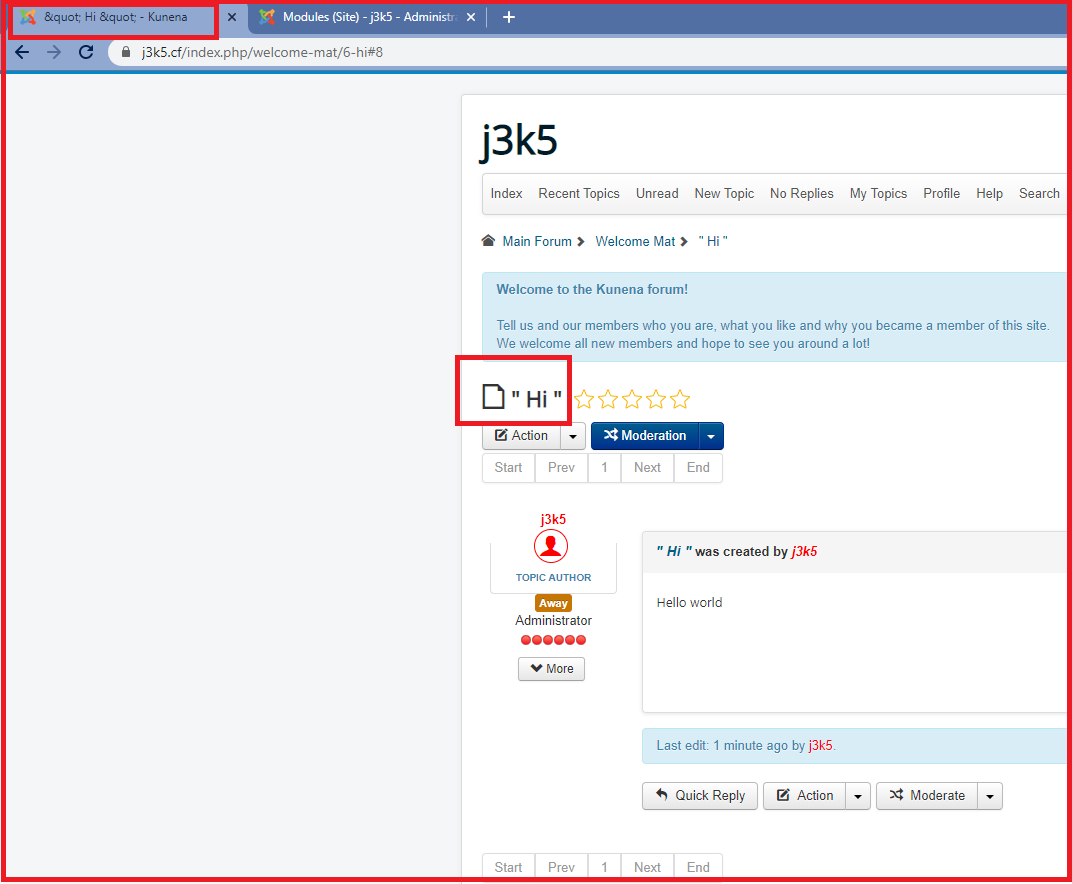The image size is (1072, 884).
Task: Click End in top pagination
Action: pos(698,468)
